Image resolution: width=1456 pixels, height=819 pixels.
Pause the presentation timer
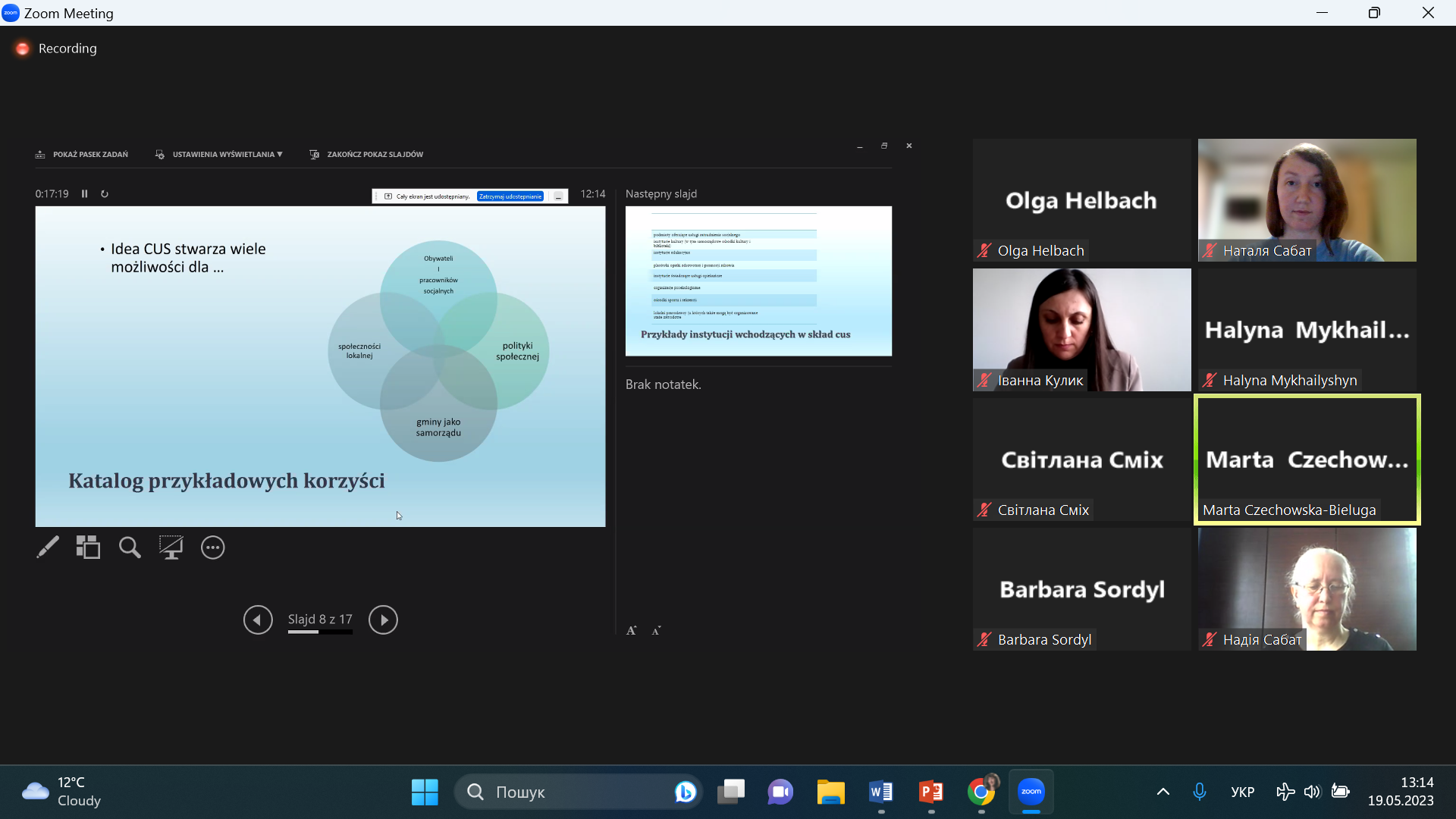pos(85,194)
